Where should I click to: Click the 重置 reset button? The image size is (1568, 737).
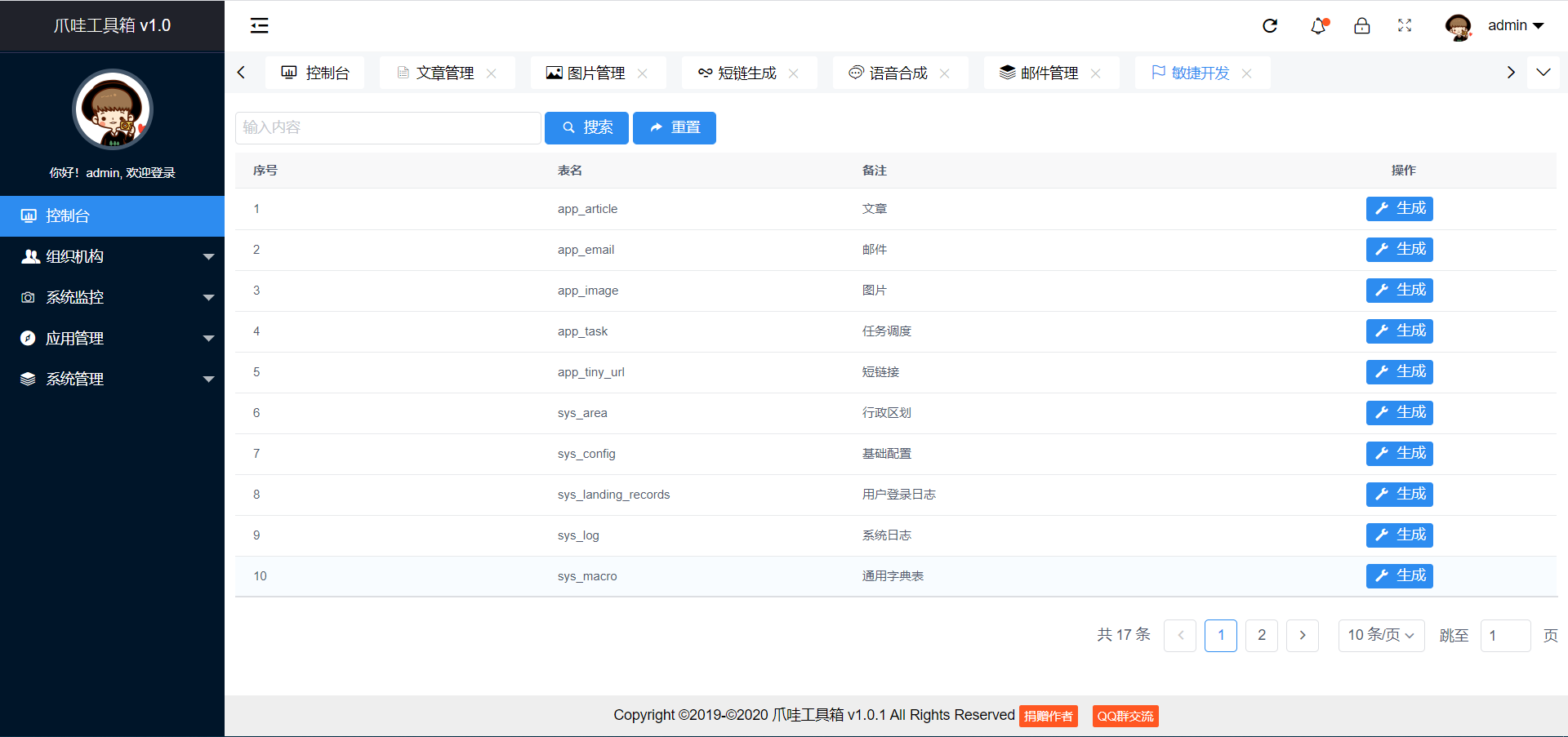click(675, 128)
